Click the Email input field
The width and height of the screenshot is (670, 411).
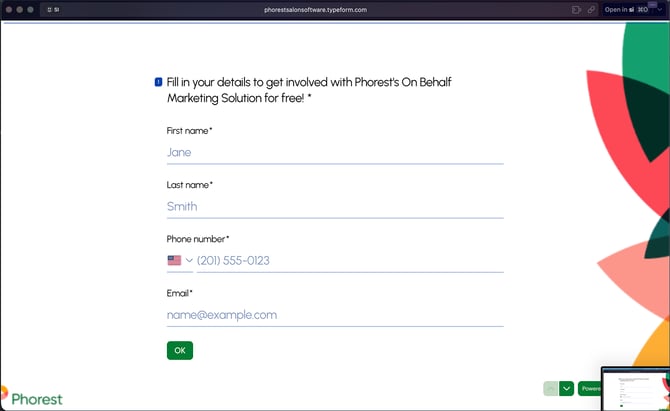point(335,315)
